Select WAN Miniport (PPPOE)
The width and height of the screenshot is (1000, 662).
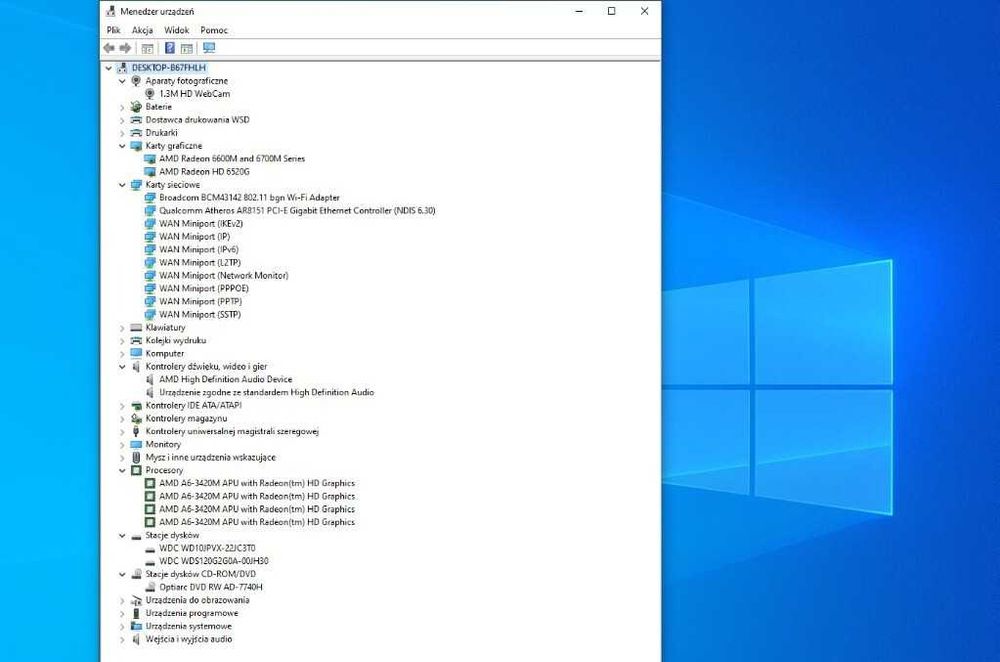[204, 288]
